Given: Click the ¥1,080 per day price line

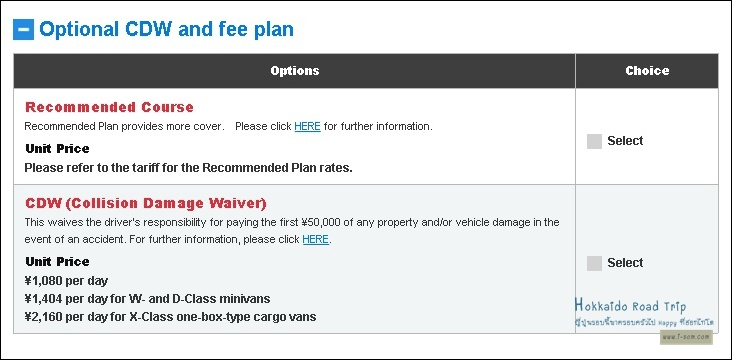Looking at the screenshot, I should (66, 281).
